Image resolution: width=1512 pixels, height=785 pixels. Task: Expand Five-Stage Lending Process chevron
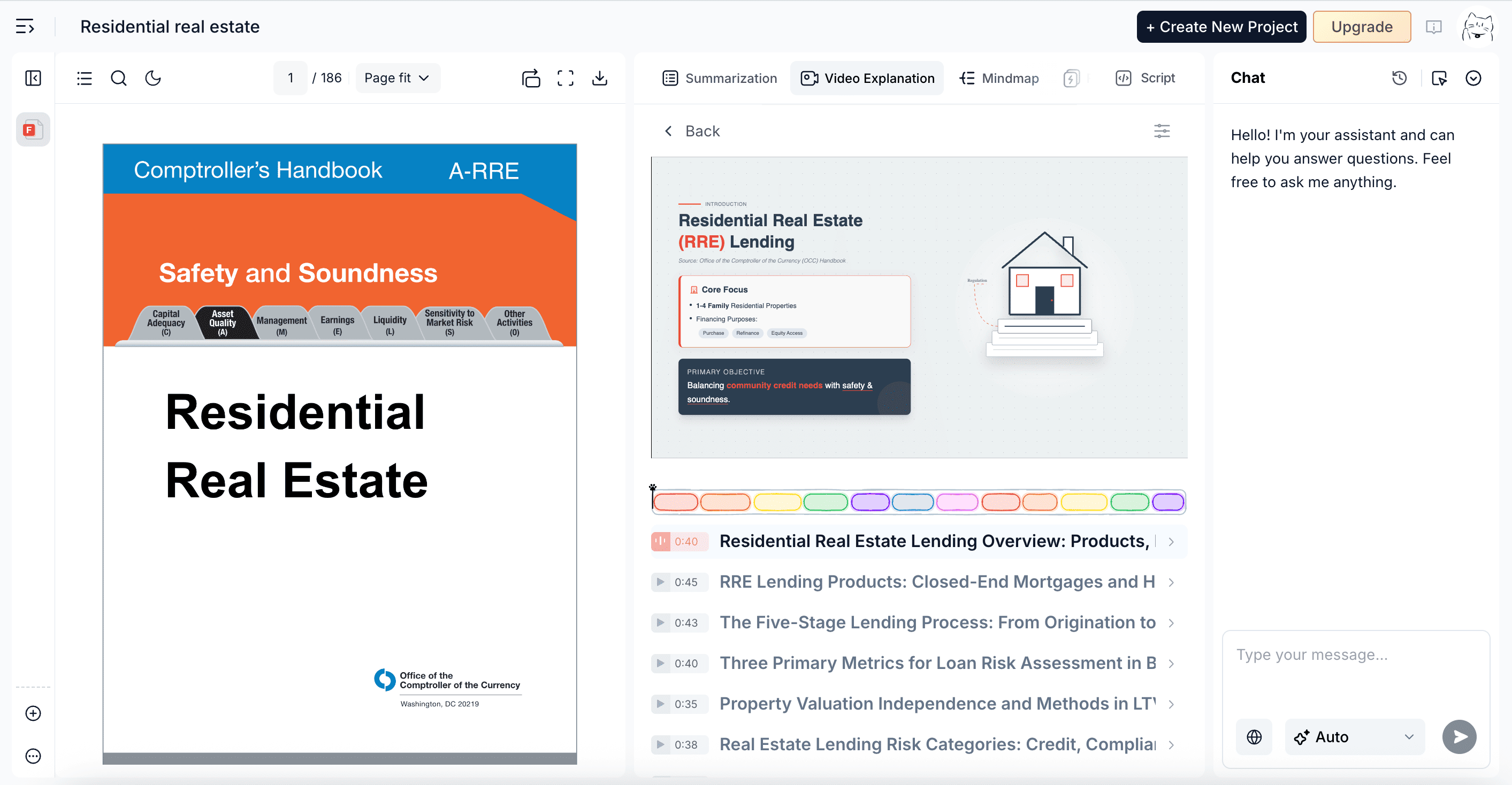[x=1171, y=622]
